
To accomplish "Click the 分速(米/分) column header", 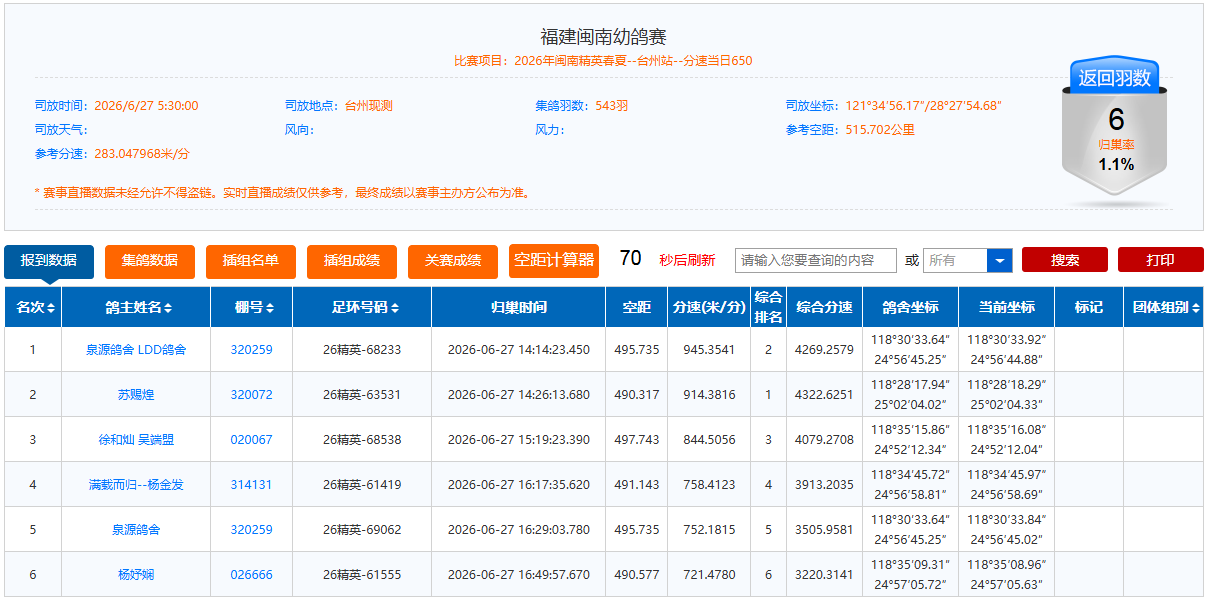I will click(x=709, y=308).
